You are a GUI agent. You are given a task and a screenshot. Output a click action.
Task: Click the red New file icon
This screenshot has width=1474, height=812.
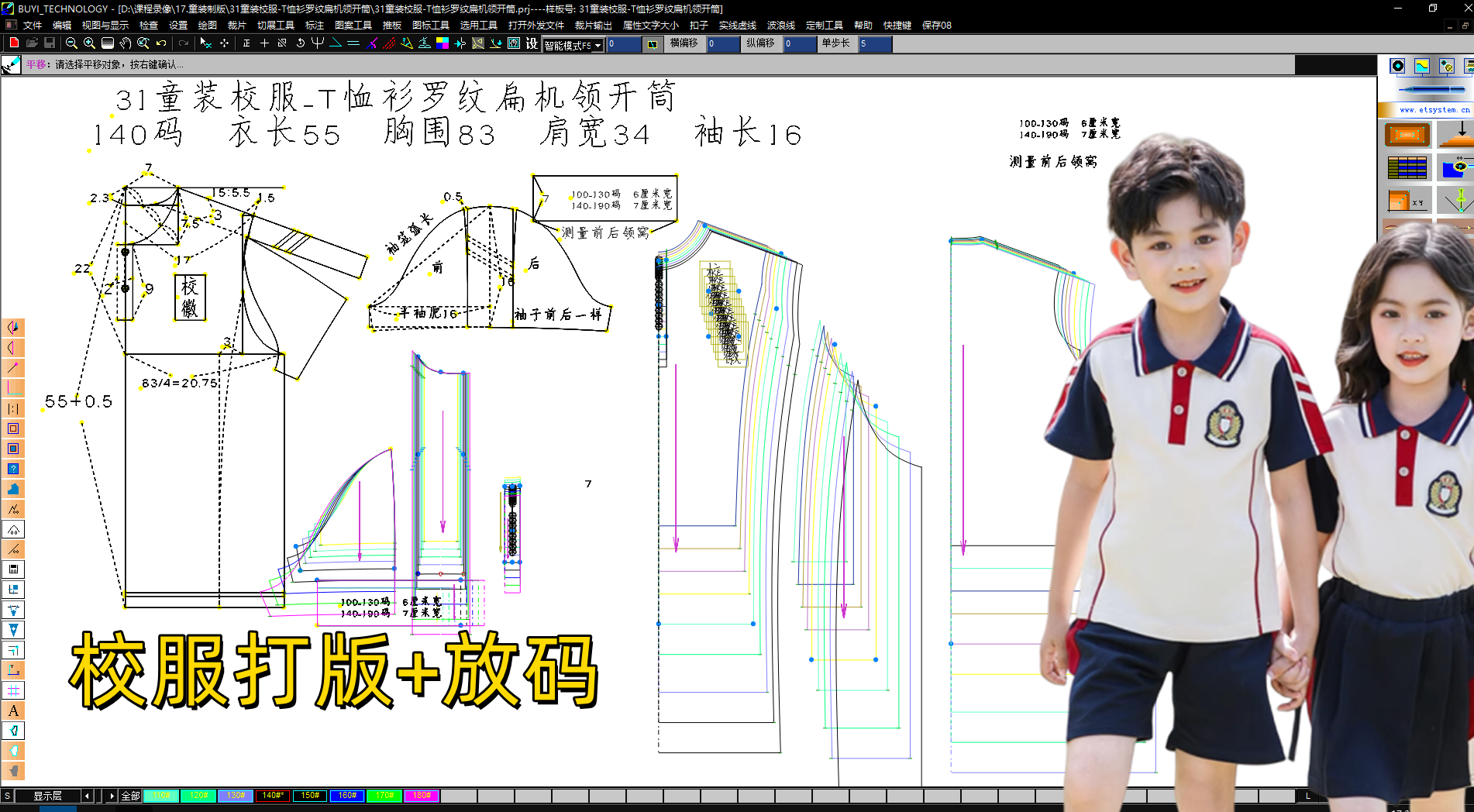click(x=13, y=43)
